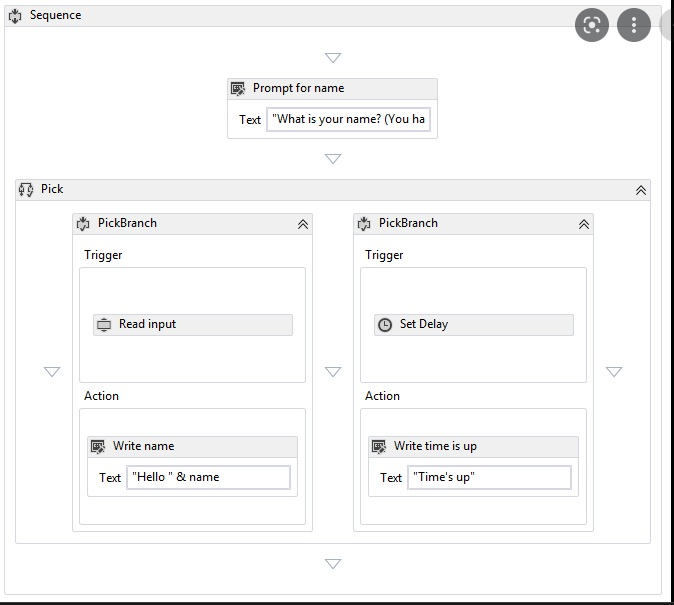The image size is (674, 605).
Task: Click the Read input activity icon
Action: (104, 325)
